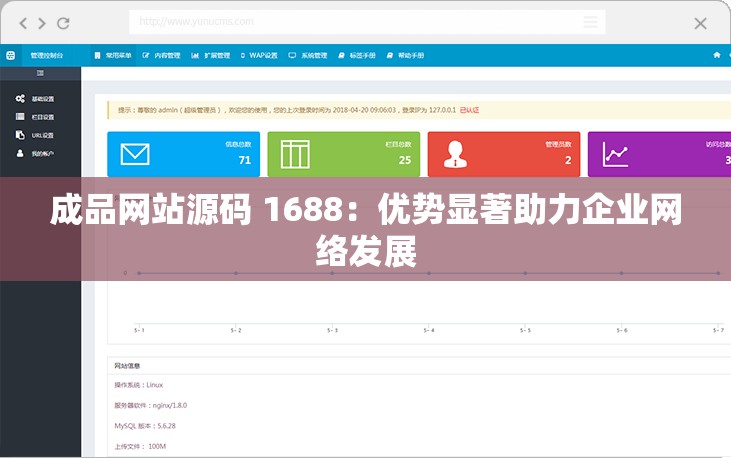This screenshot has width=731, height=458.
Task: Click the browser forward arrow
Action: 42,23
